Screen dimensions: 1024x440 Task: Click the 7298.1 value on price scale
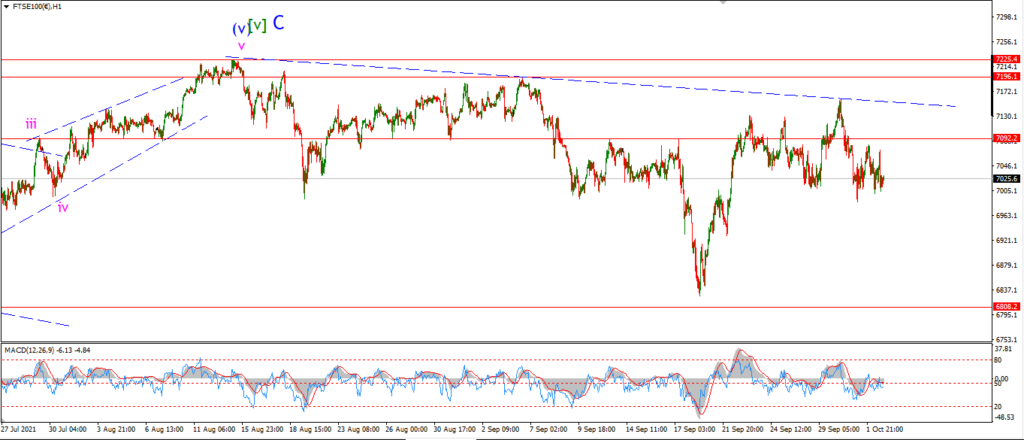tap(1006, 16)
